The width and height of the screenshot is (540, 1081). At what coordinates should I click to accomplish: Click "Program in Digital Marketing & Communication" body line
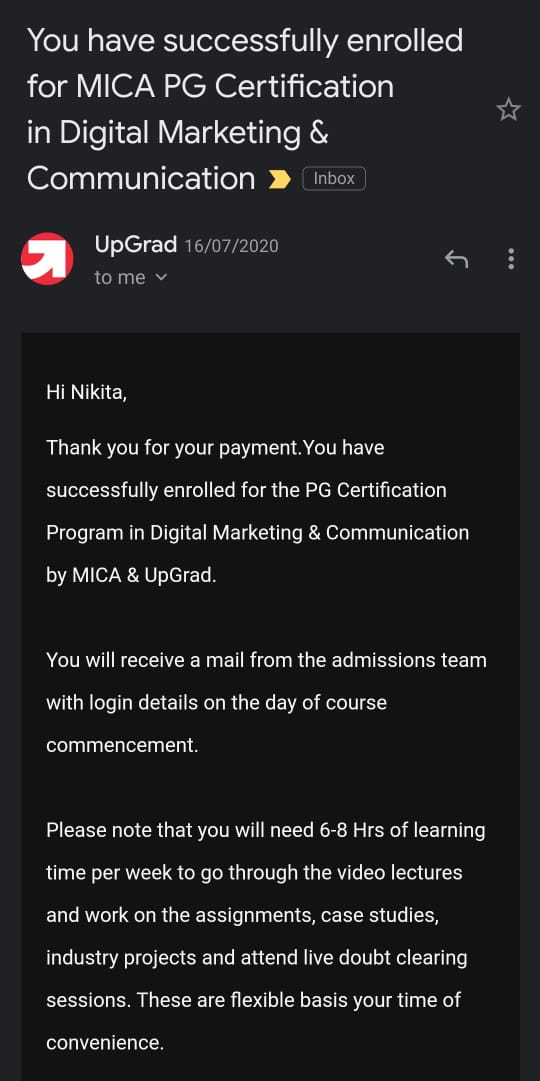[257, 533]
